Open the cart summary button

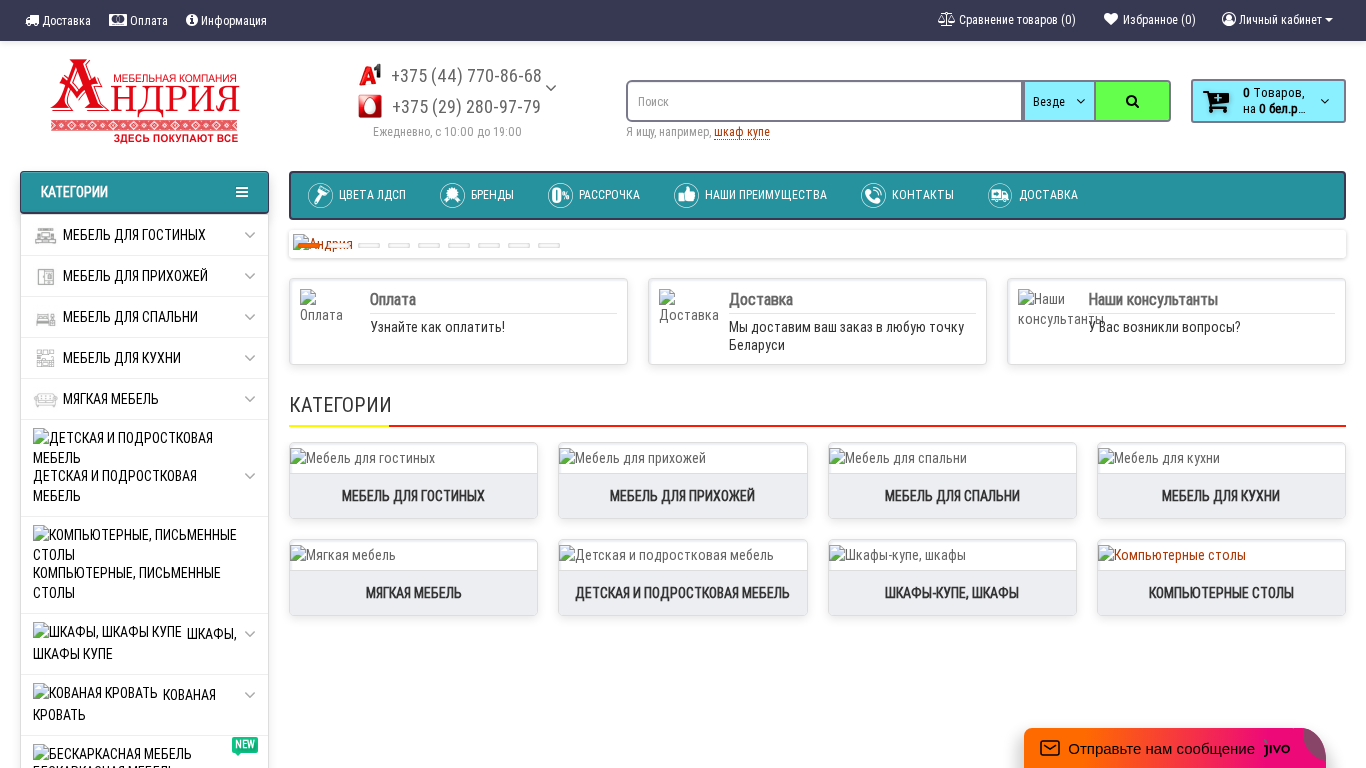pyautogui.click(x=1268, y=101)
